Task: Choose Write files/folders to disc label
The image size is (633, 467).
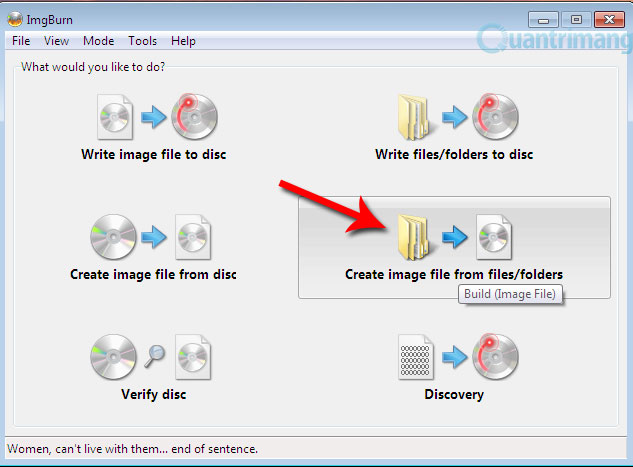Action: [454, 155]
